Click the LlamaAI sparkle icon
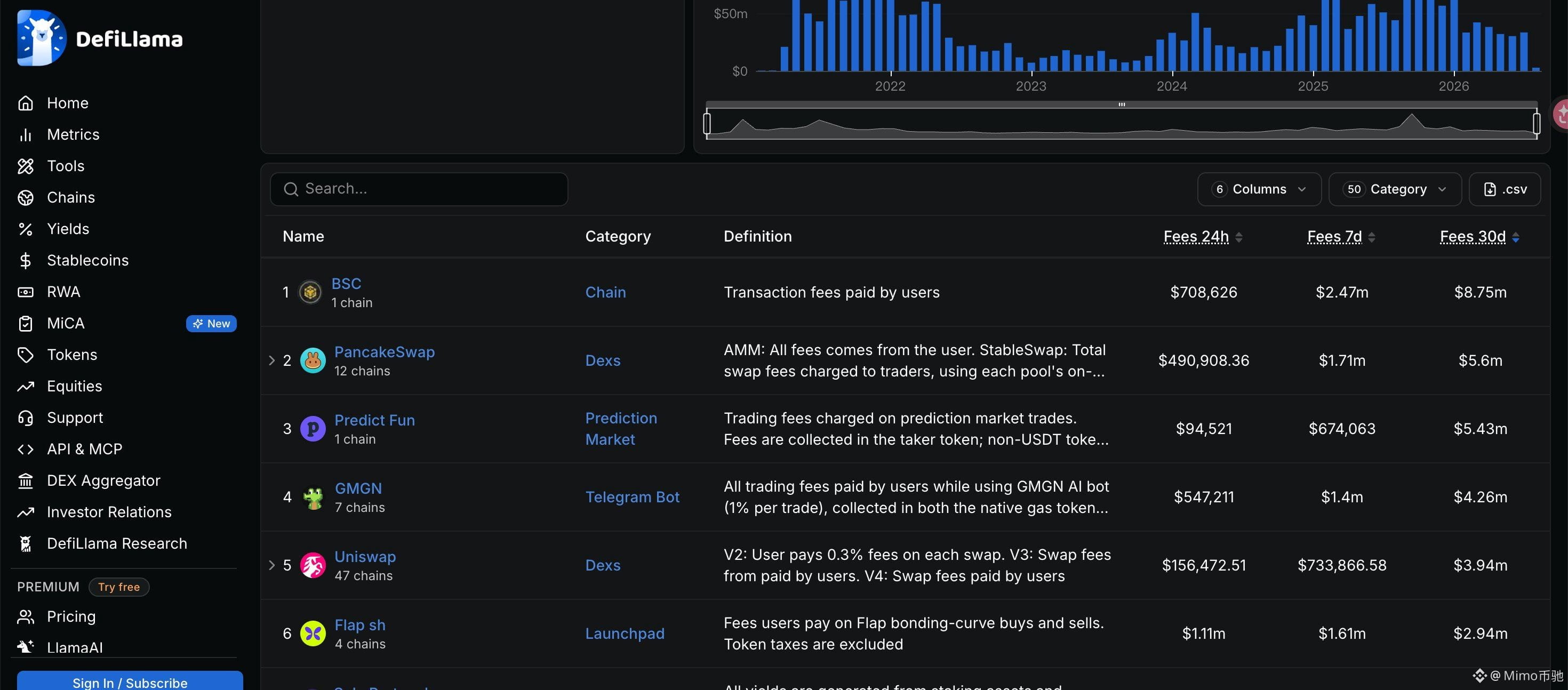The height and width of the screenshot is (690, 1568). [x=26, y=647]
